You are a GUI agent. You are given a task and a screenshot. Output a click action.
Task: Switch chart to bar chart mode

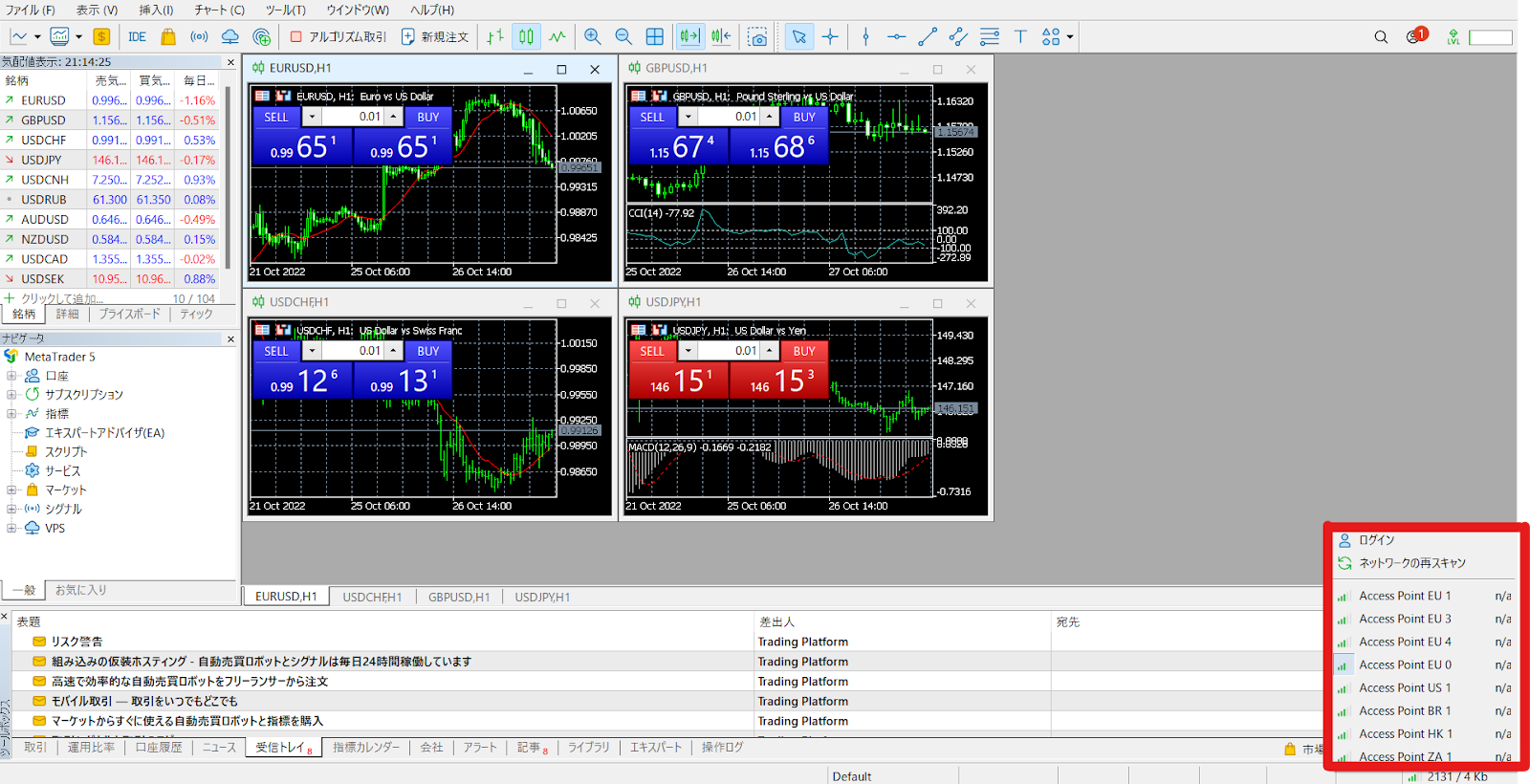click(x=494, y=36)
